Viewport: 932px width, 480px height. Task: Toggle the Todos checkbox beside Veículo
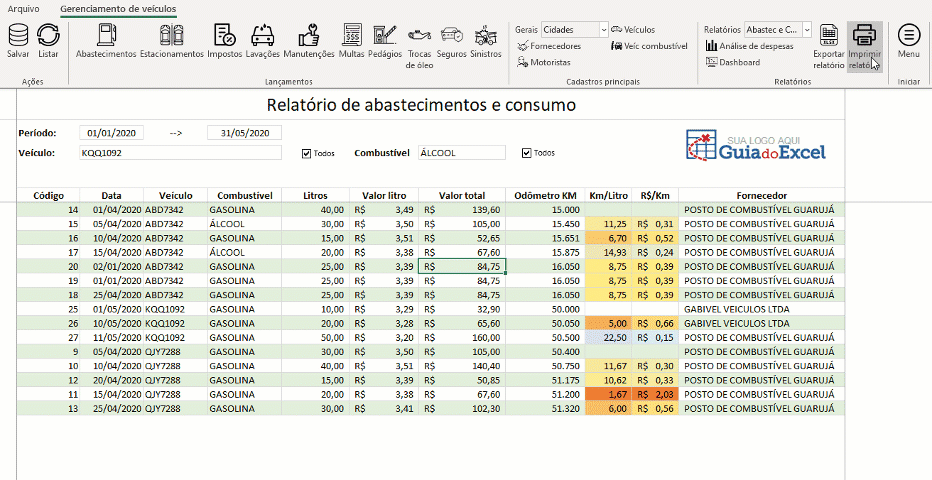pos(307,153)
